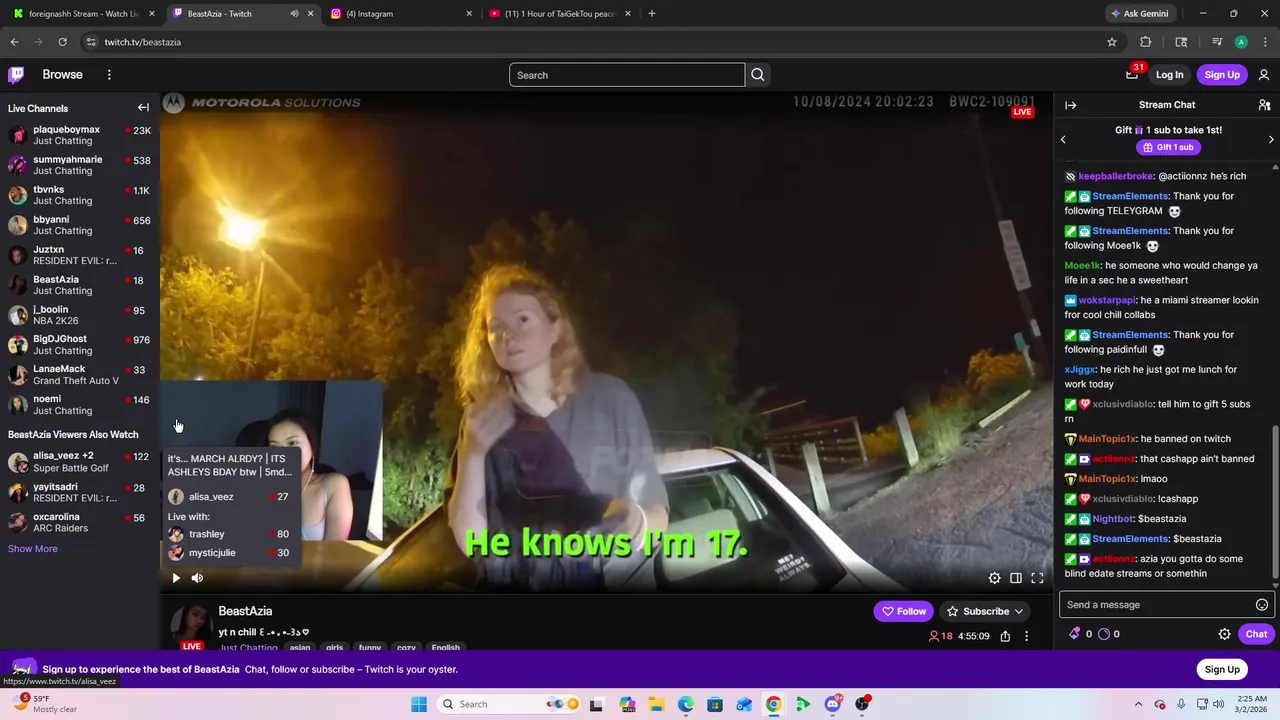This screenshot has height=720, width=1280.
Task: Select the English tag below stream title
Action: coord(445,647)
